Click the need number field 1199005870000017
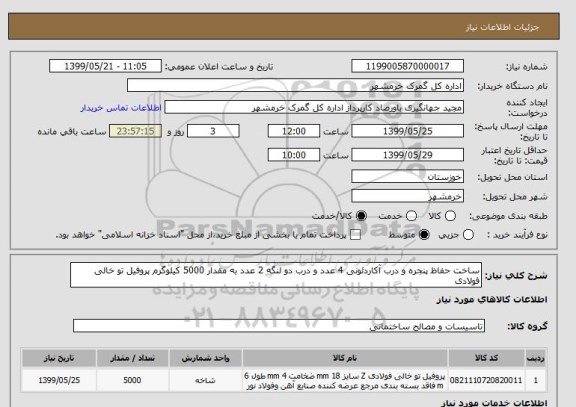Image resolution: width=576 pixels, height=407 pixels. coord(407,66)
